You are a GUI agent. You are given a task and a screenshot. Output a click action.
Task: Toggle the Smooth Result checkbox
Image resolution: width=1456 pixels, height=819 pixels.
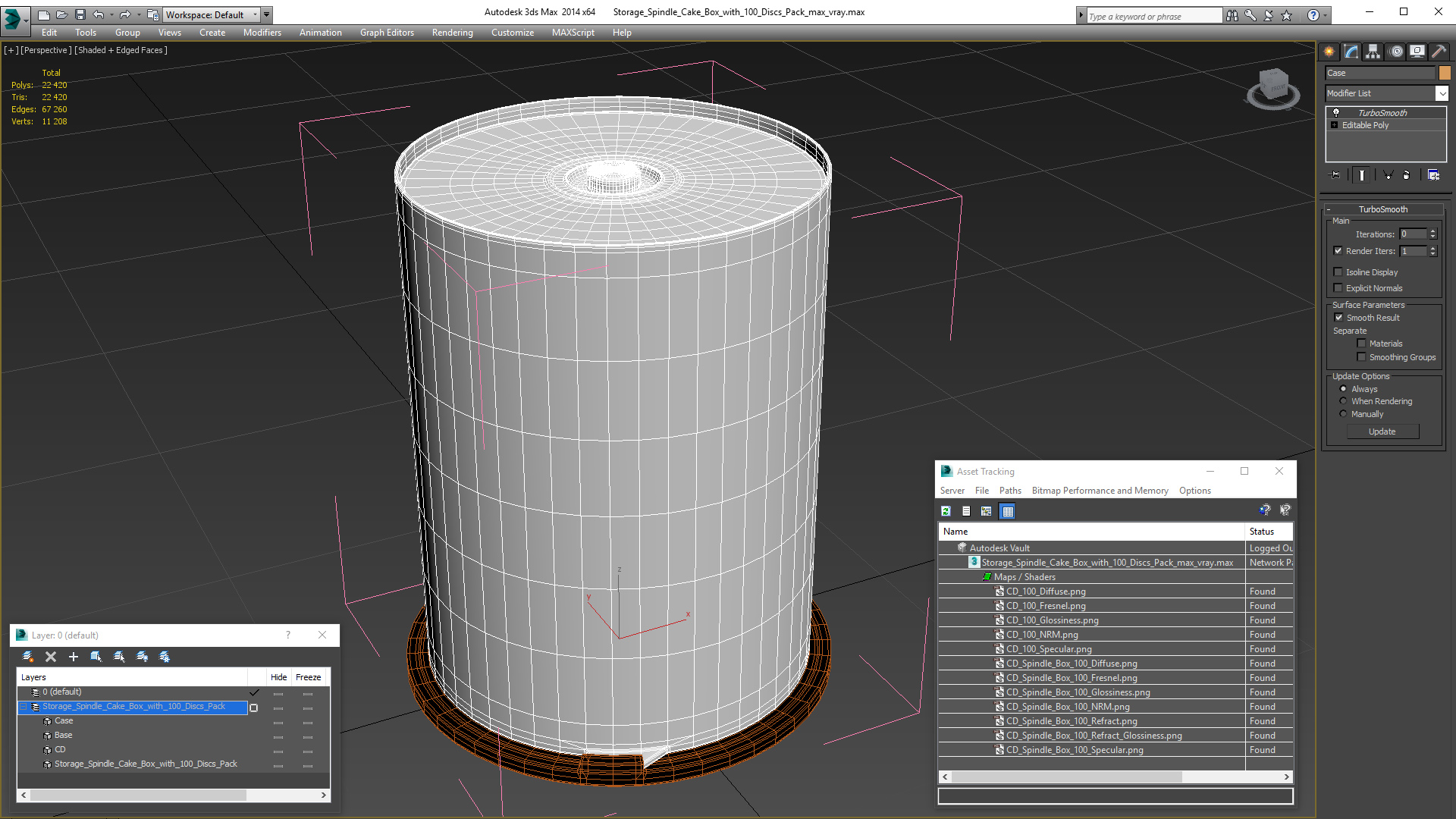coord(1338,318)
